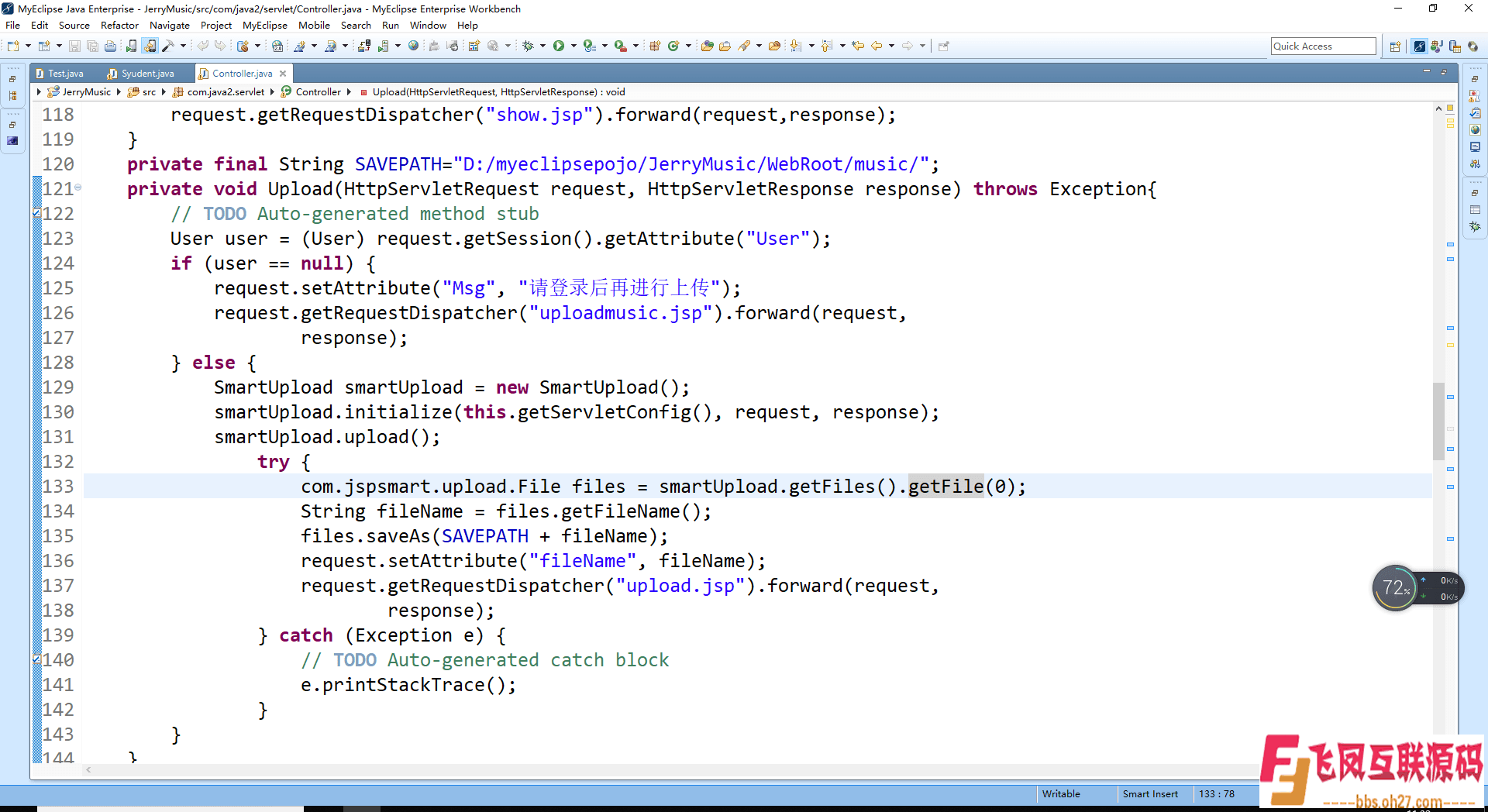Open the Console view from right sidebar
The height and width of the screenshot is (812, 1488).
pos(1475,147)
